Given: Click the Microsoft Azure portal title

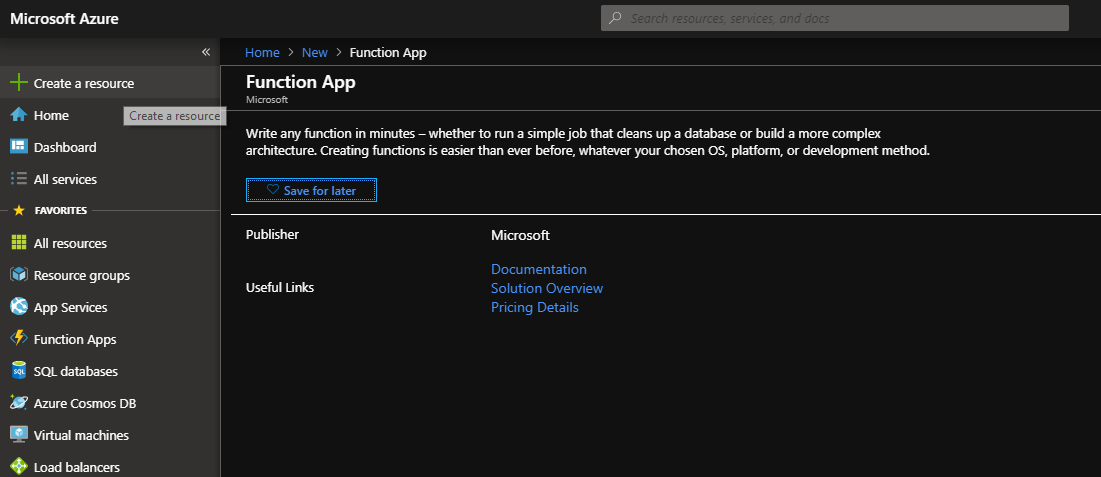Looking at the screenshot, I should click(64, 18).
